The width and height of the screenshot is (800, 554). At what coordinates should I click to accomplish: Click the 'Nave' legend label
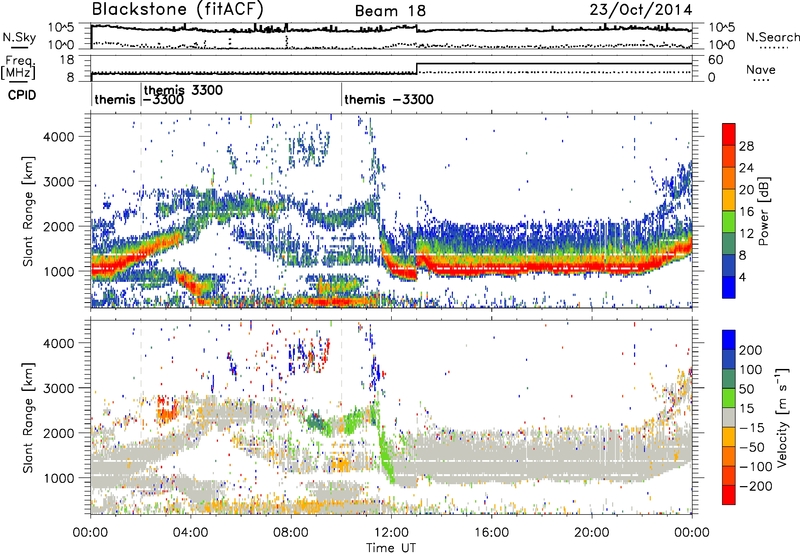tap(760, 69)
